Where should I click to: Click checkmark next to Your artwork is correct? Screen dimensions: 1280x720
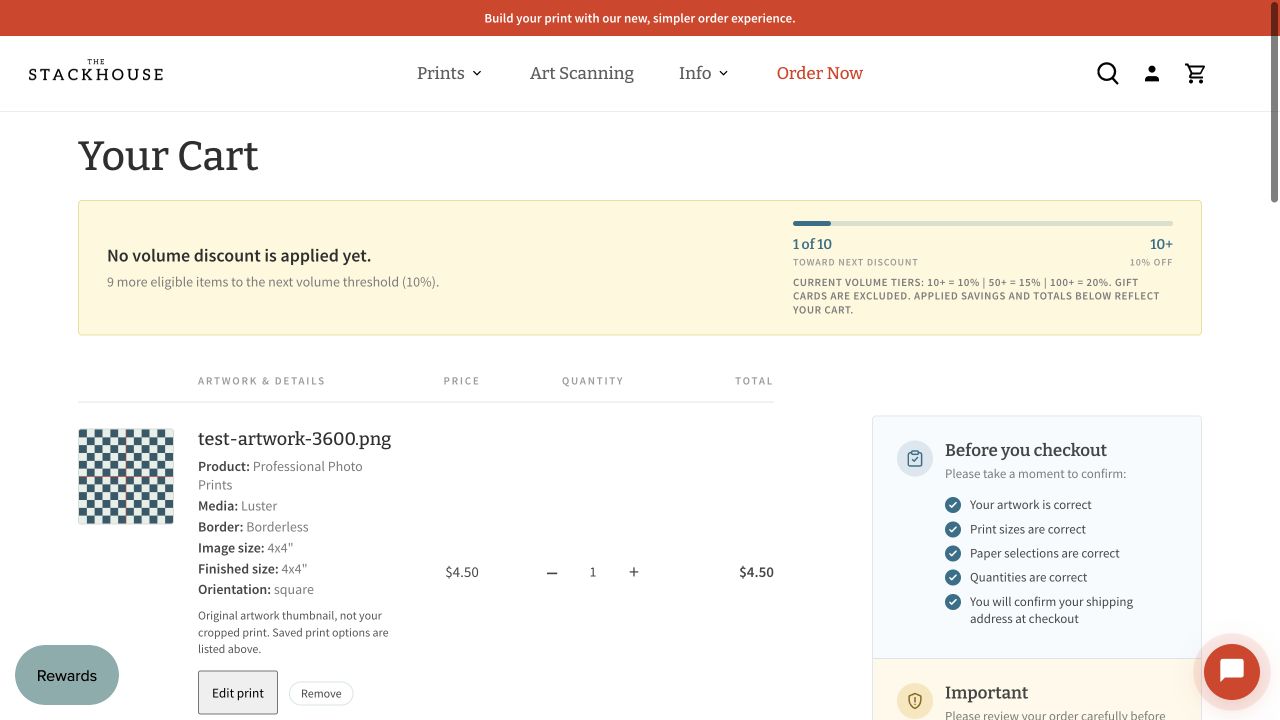953,505
